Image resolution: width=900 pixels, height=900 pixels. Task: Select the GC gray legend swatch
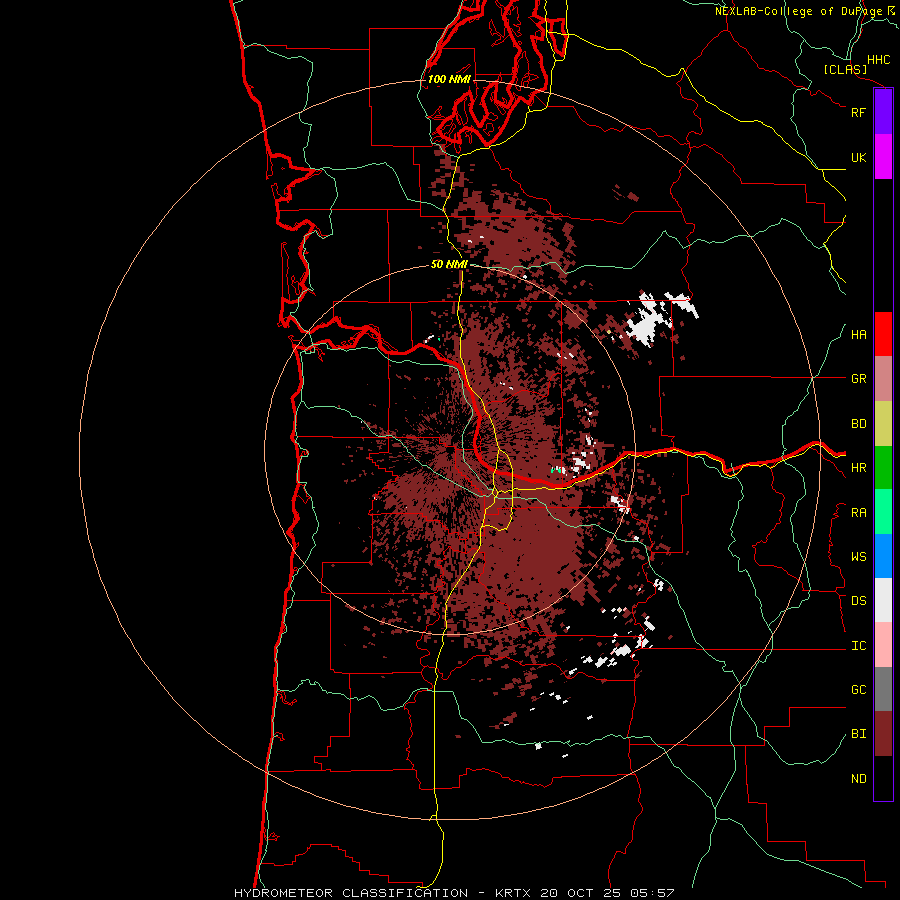point(883,689)
